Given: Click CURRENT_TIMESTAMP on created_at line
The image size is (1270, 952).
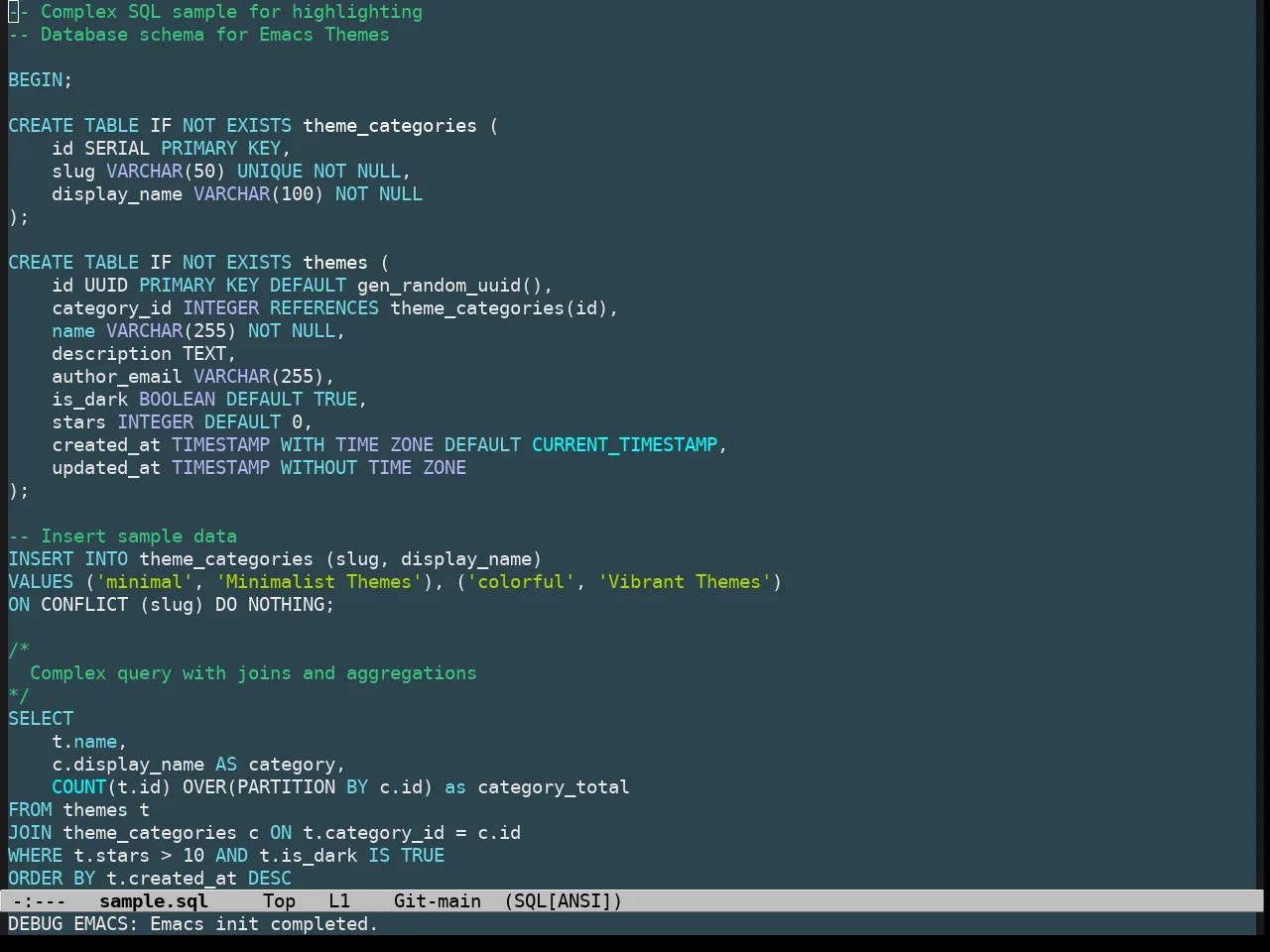Looking at the screenshot, I should pos(624,445).
